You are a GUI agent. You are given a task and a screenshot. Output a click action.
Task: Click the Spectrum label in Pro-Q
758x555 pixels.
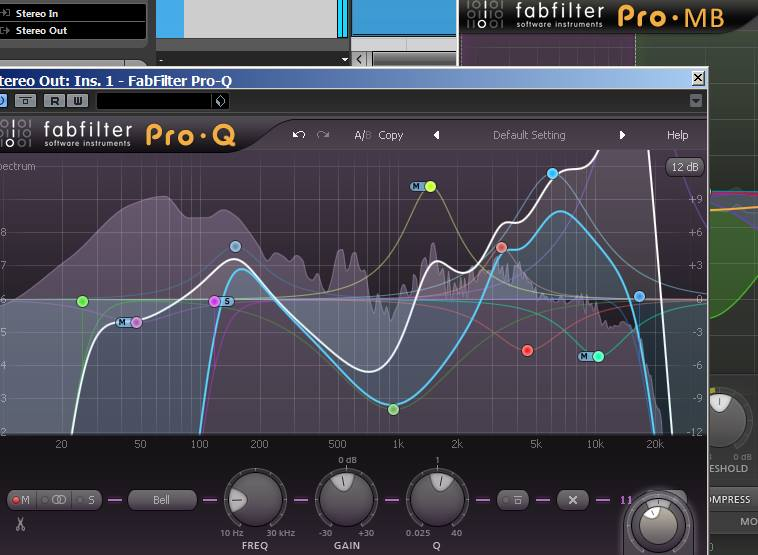pyautogui.click(x=17, y=166)
